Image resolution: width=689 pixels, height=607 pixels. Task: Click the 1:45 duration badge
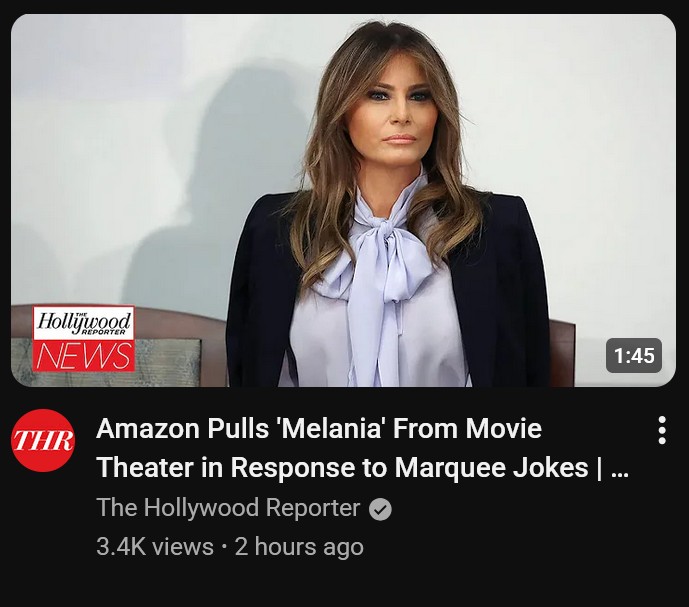tap(634, 356)
